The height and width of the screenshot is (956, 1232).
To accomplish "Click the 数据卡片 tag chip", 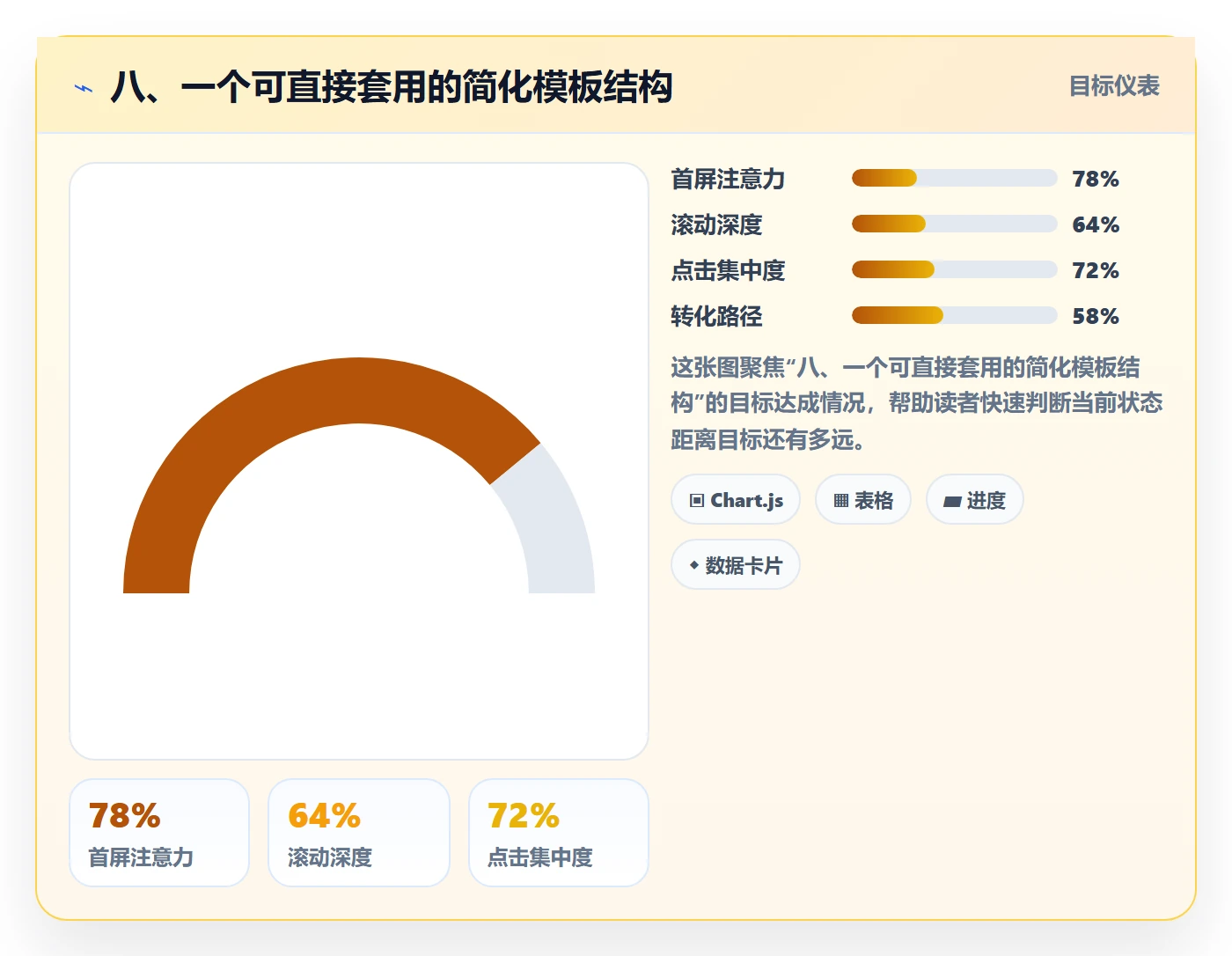I will coord(736,565).
